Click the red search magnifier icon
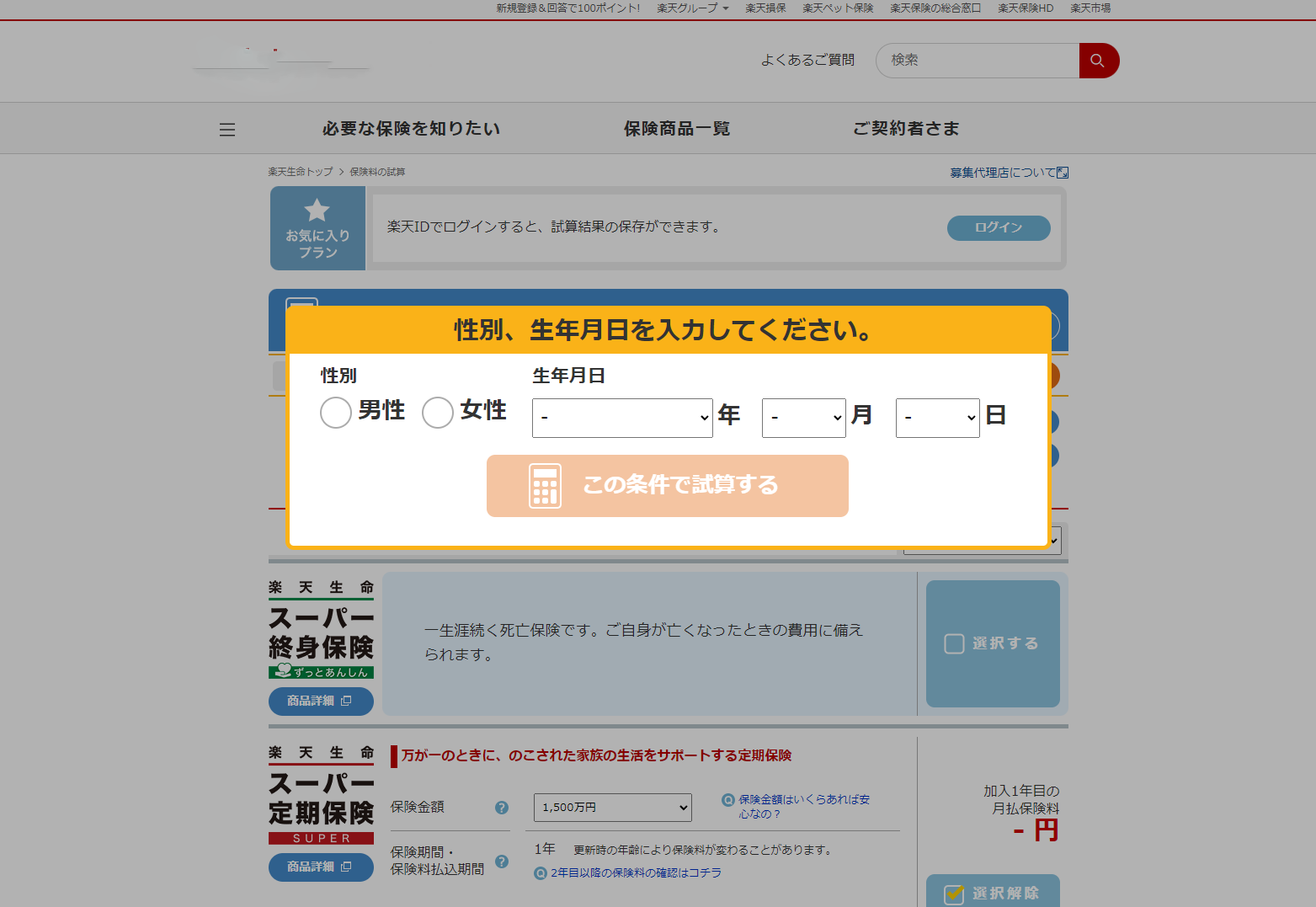The height and width of the screenshot is (907, 1316). click(1098, 61)
